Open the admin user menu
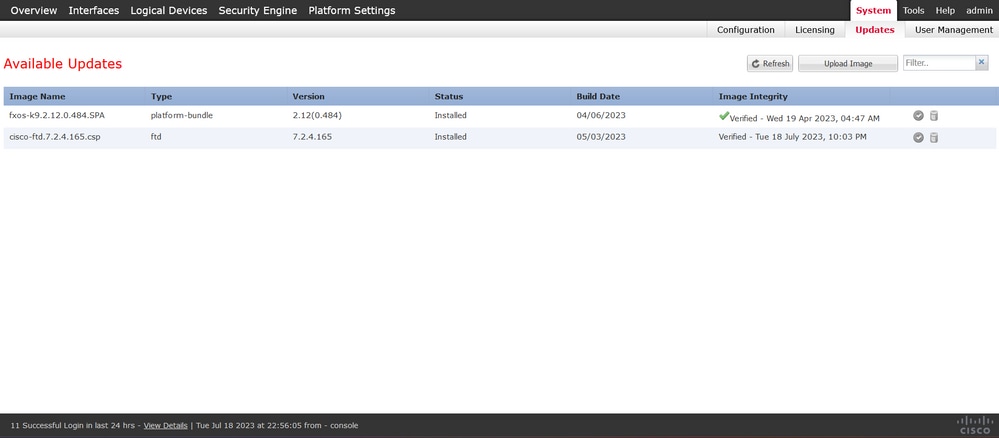999x438 pixels. tap(979, 10)
